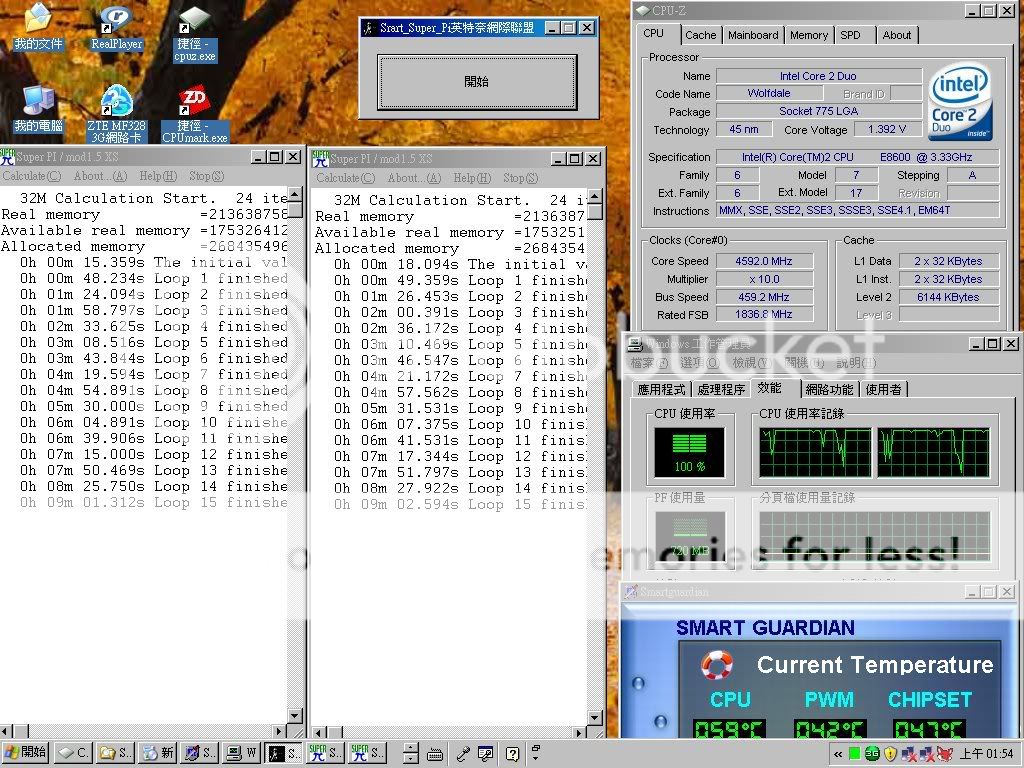Screen dimensions: 1024x768
Task: Switch to the Mainboard tab in CPU-Z
Action: [752, 35]
